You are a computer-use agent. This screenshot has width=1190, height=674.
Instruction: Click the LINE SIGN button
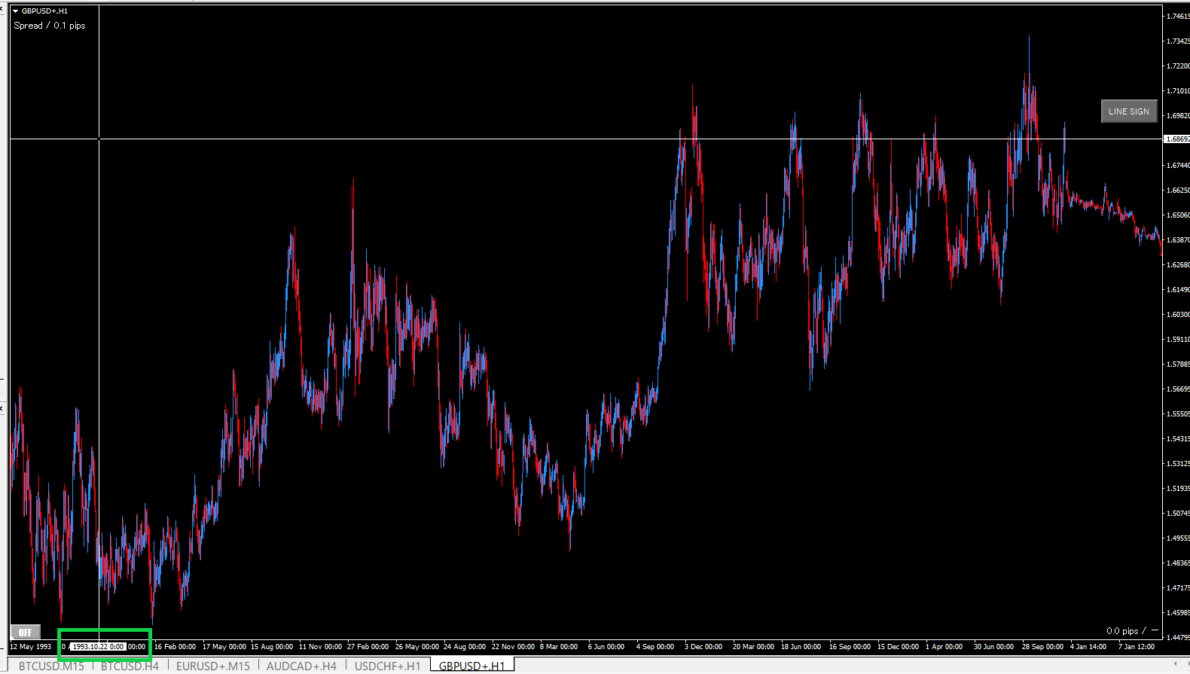[x=1128, y=111]
